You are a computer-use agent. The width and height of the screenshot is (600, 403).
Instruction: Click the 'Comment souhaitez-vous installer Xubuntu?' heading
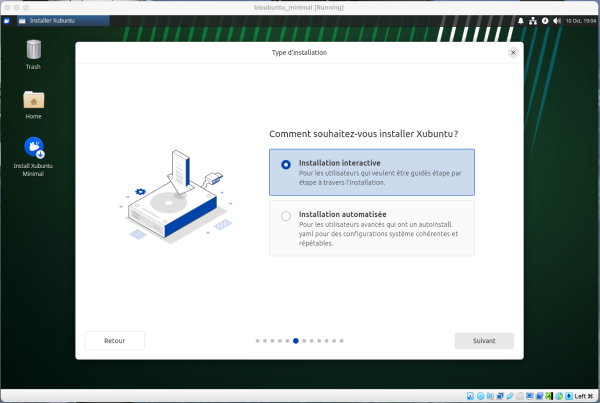[364, 134]
